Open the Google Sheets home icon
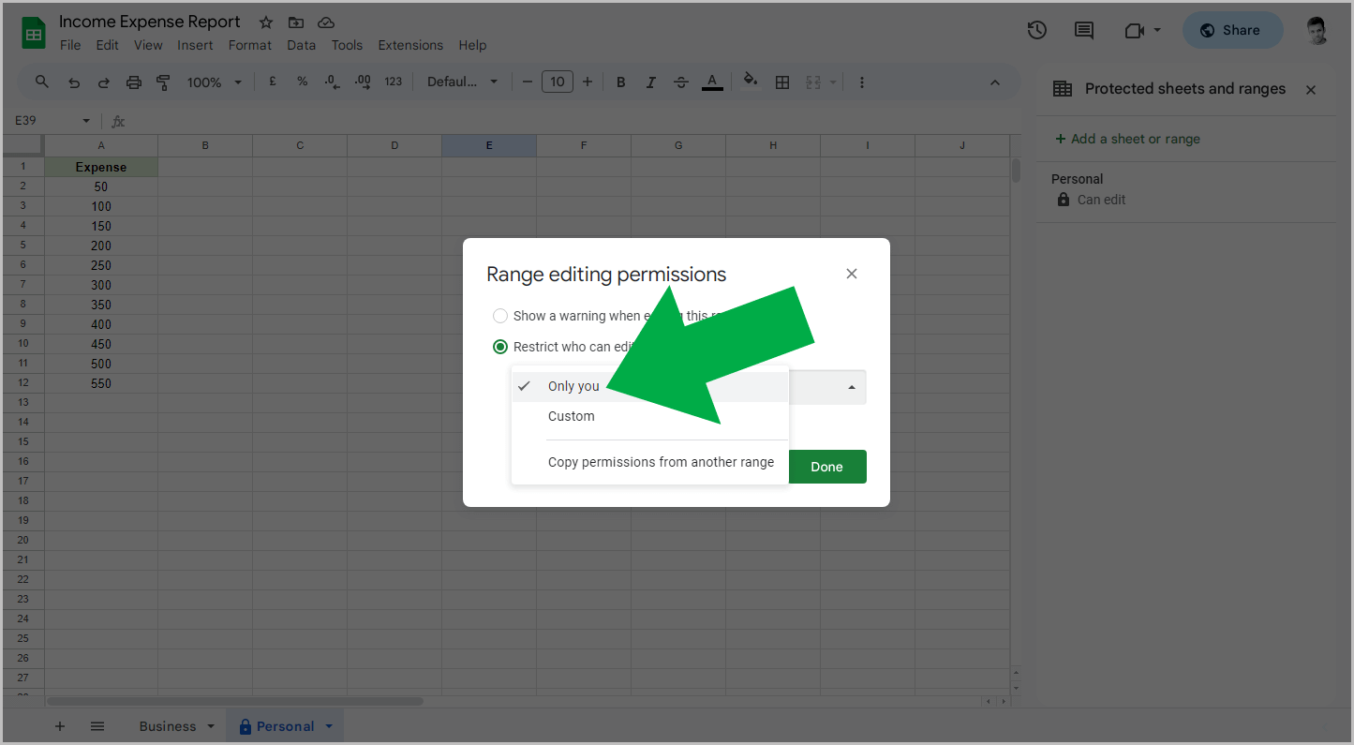Viewport: 1354px width, 745px height. [34, 33]
